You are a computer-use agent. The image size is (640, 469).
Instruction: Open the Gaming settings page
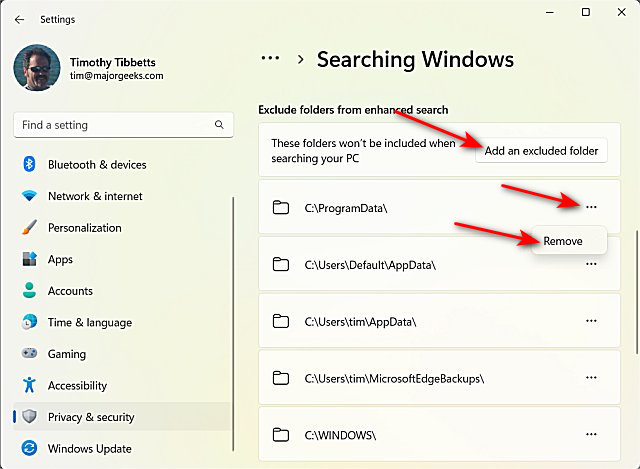click(x=67, y=354)
